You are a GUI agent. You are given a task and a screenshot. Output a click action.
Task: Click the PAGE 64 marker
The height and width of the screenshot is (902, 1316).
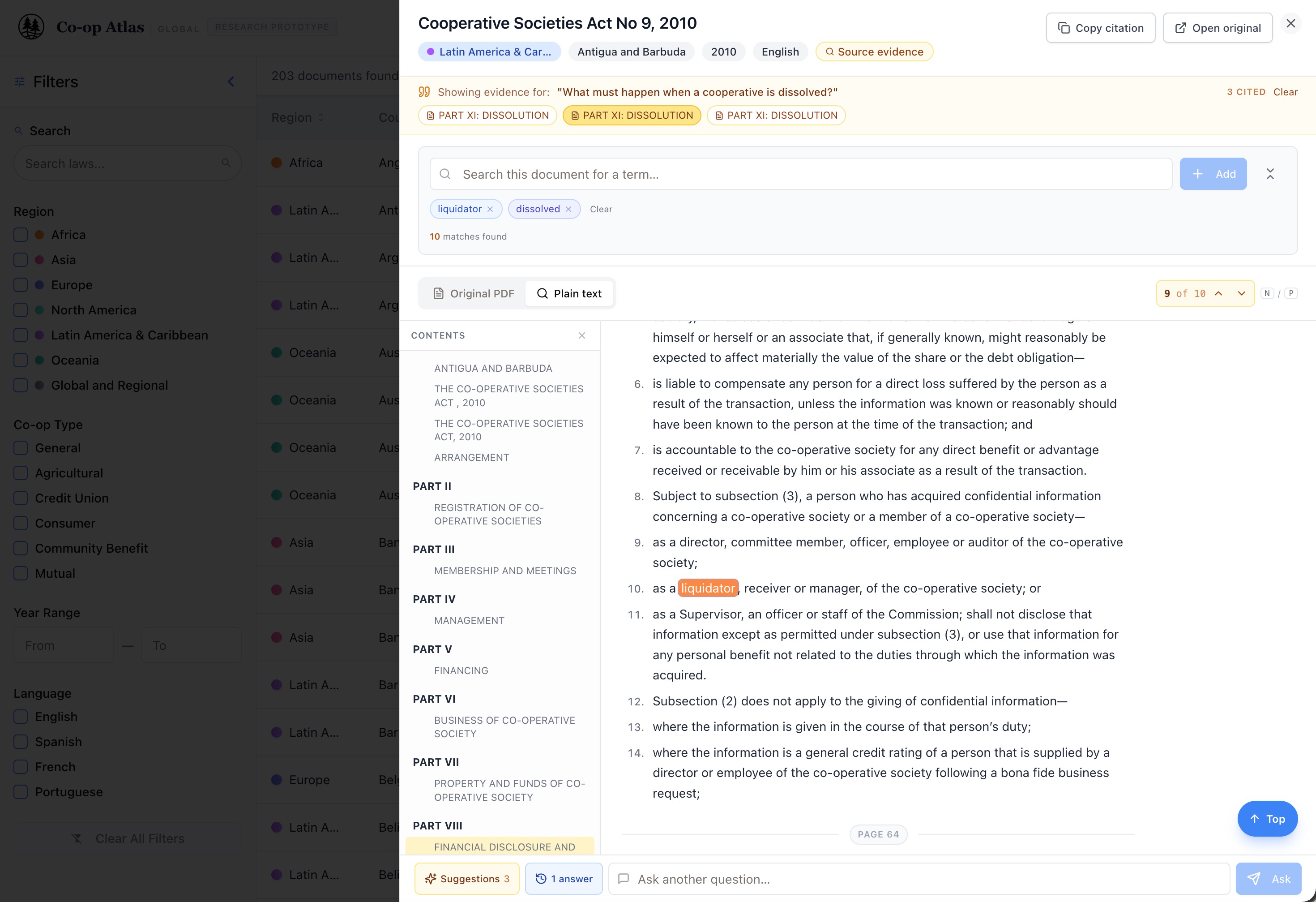coord(878,834)
